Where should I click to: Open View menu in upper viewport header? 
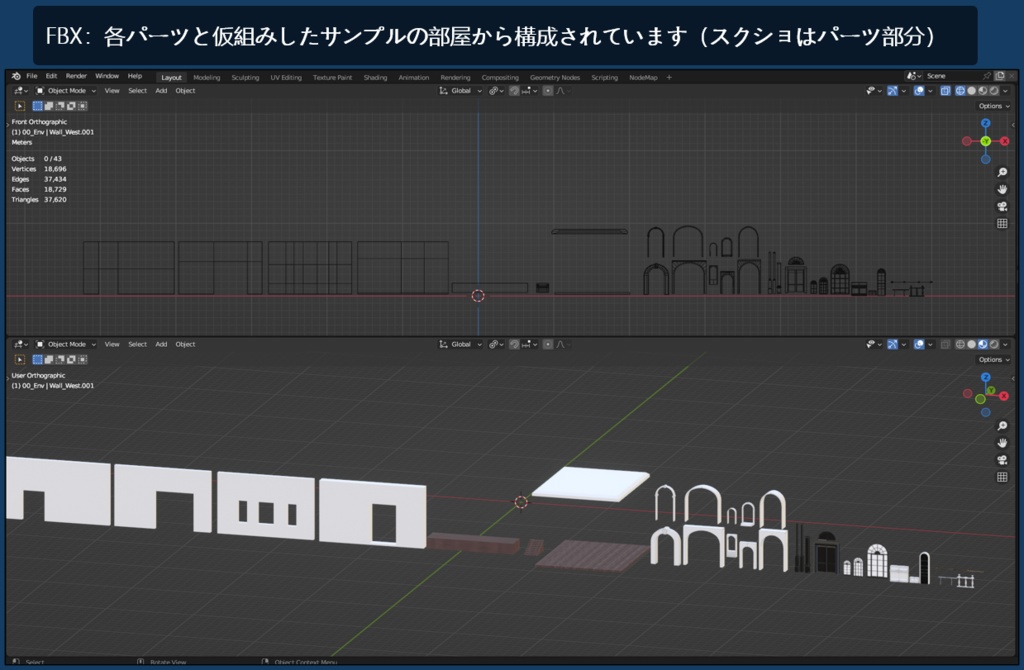112,91
